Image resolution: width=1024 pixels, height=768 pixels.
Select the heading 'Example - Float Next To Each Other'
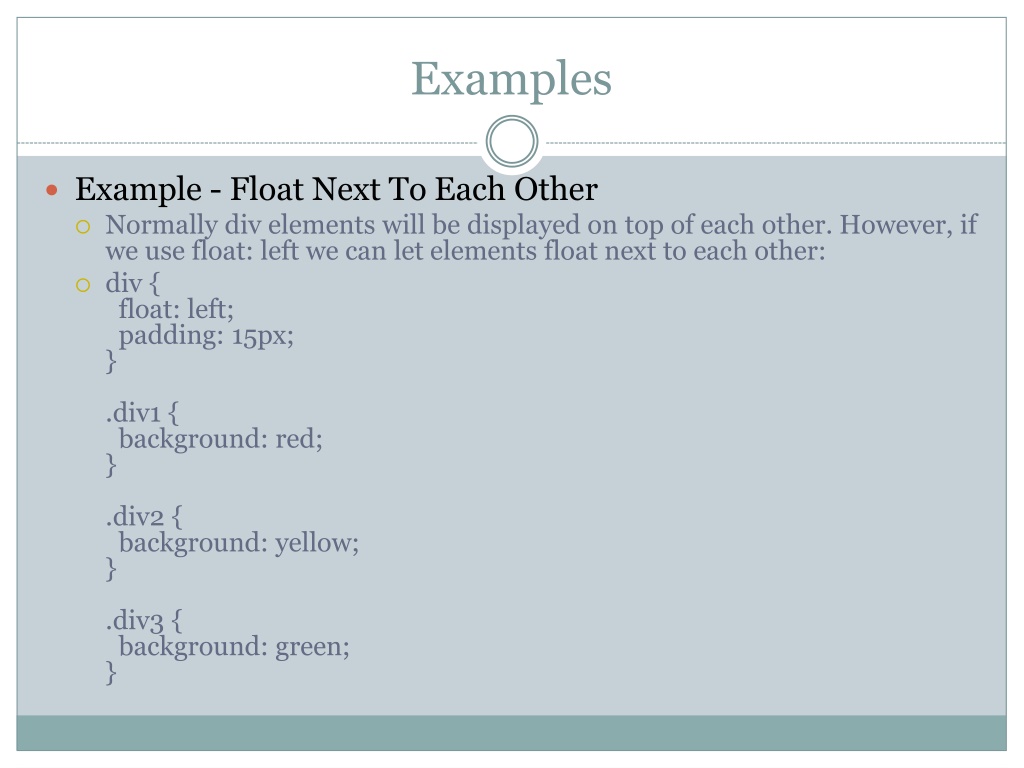pos(336,189)
